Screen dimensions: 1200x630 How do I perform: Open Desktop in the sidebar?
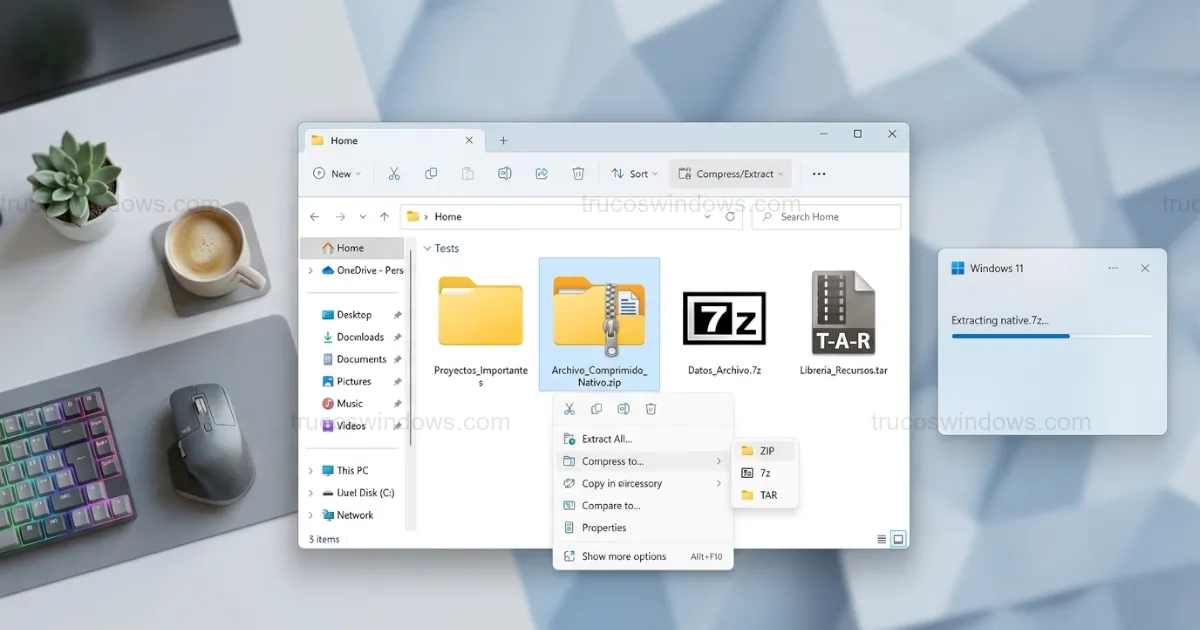(354, 315)
